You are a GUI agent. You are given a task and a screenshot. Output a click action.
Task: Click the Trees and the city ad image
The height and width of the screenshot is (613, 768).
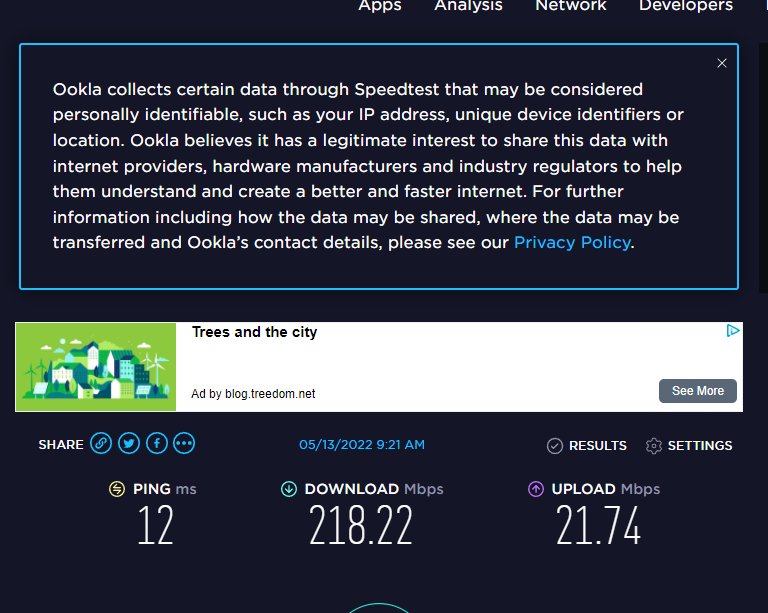coord(96,367)
